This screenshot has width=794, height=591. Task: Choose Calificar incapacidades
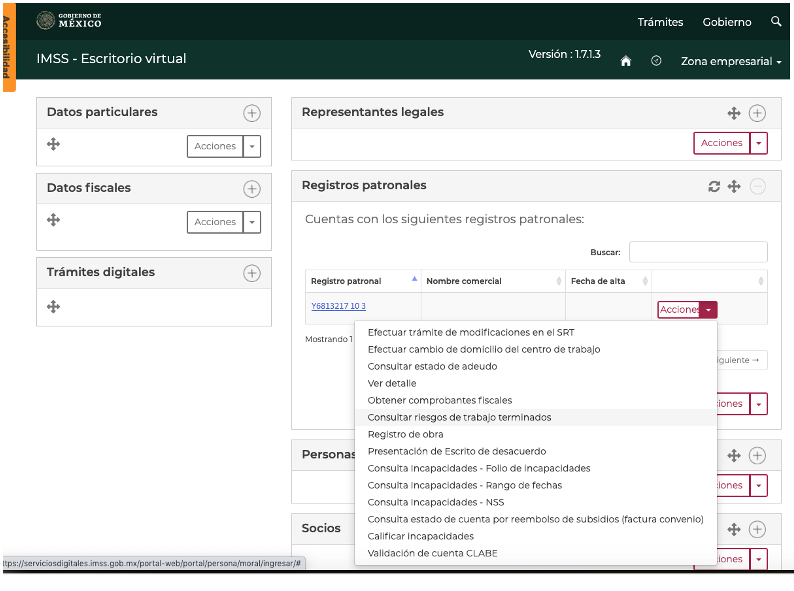pyautogui.click(x=420, y=536)
